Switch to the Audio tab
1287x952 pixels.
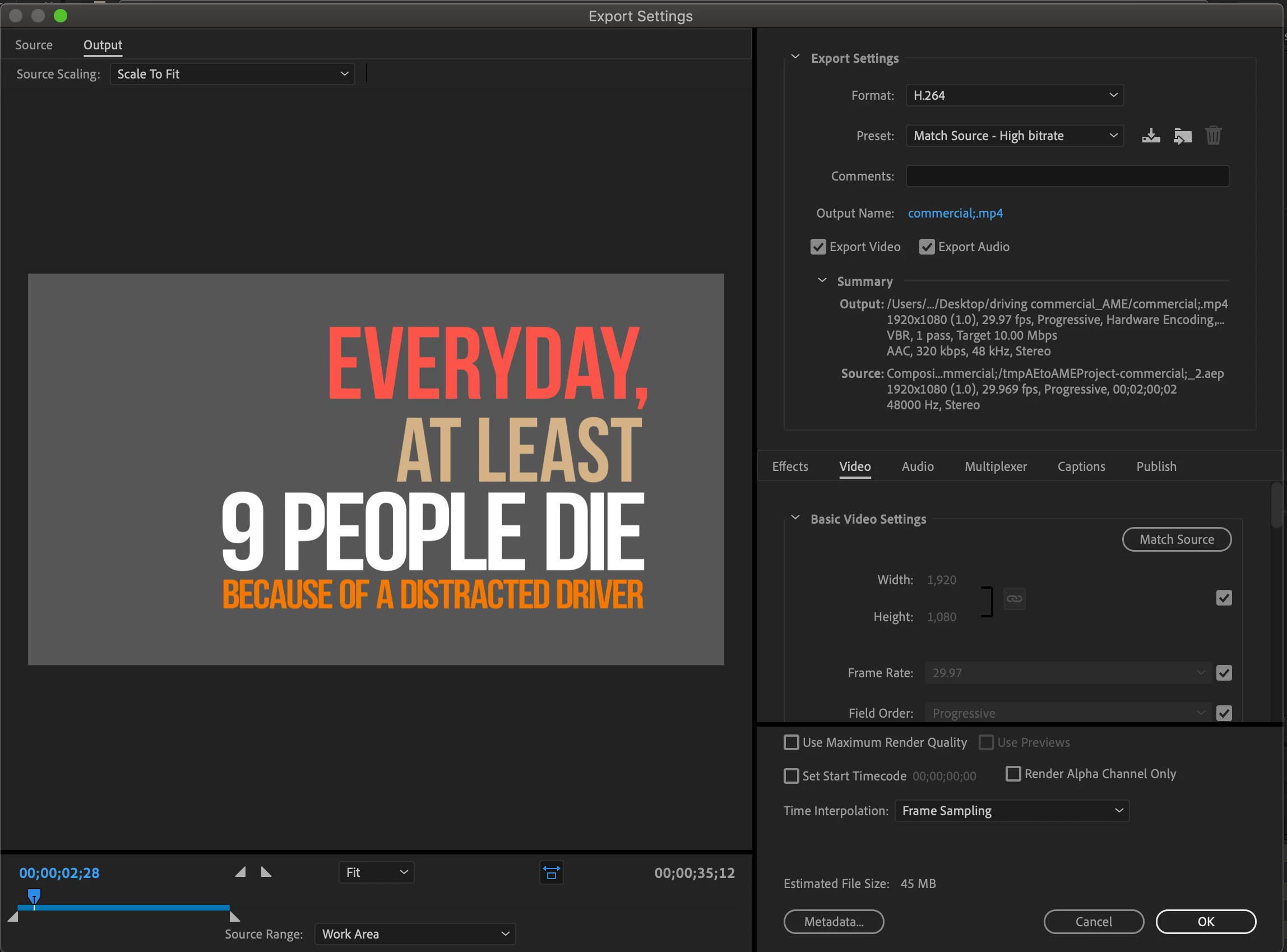pos(917,467)
